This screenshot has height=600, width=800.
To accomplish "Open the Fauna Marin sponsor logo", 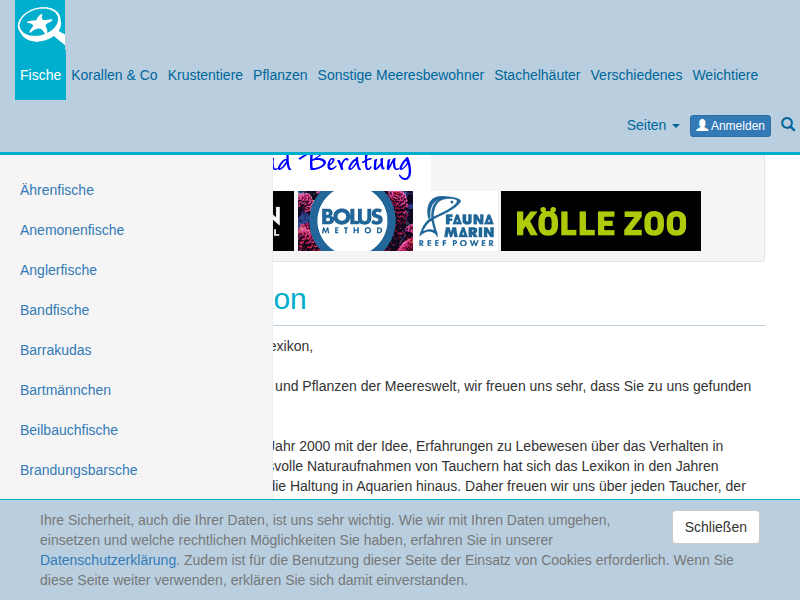I will point(457,221).
